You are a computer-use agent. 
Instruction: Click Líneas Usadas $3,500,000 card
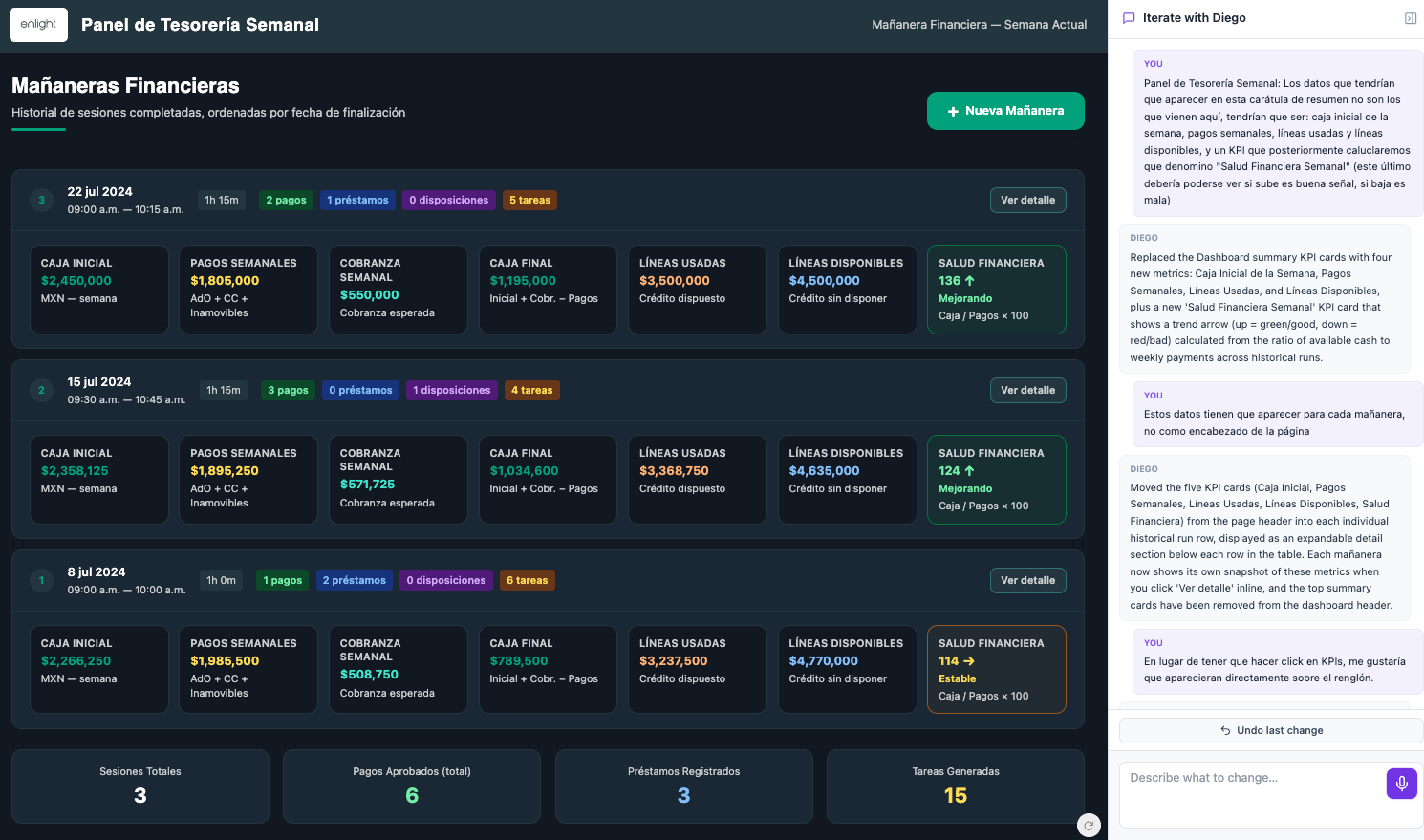(x=697, y=290)
